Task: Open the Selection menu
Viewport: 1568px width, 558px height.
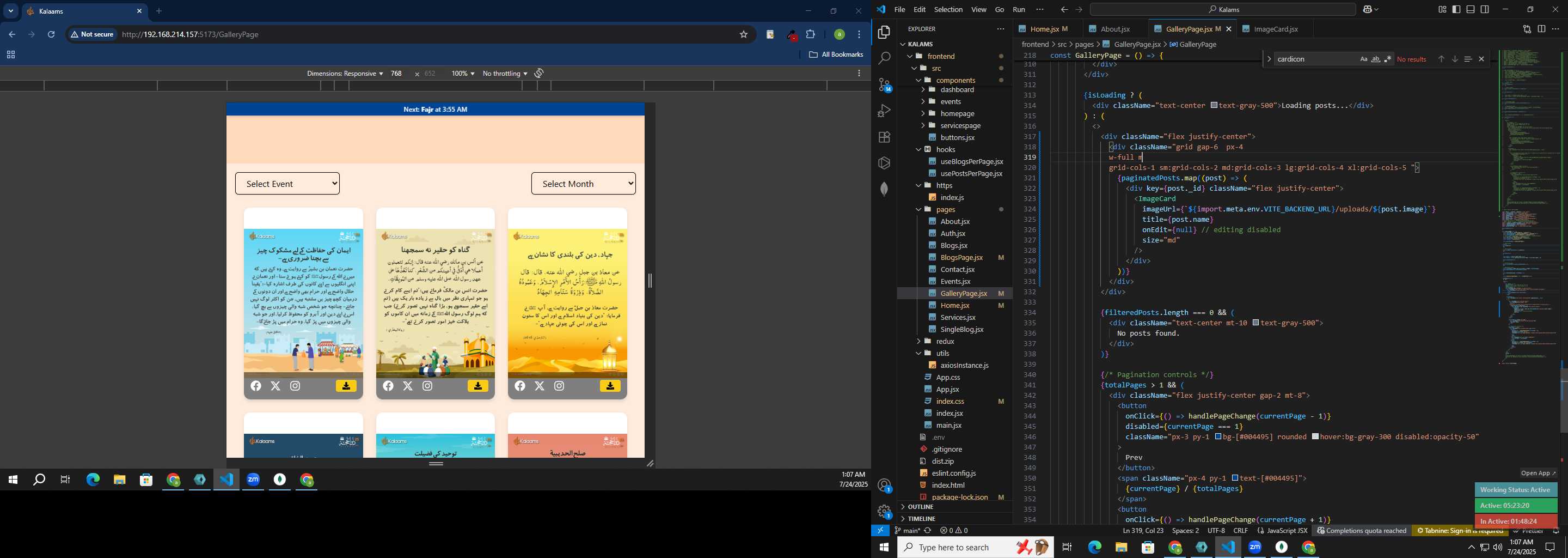Action: (x=948, y=10)
